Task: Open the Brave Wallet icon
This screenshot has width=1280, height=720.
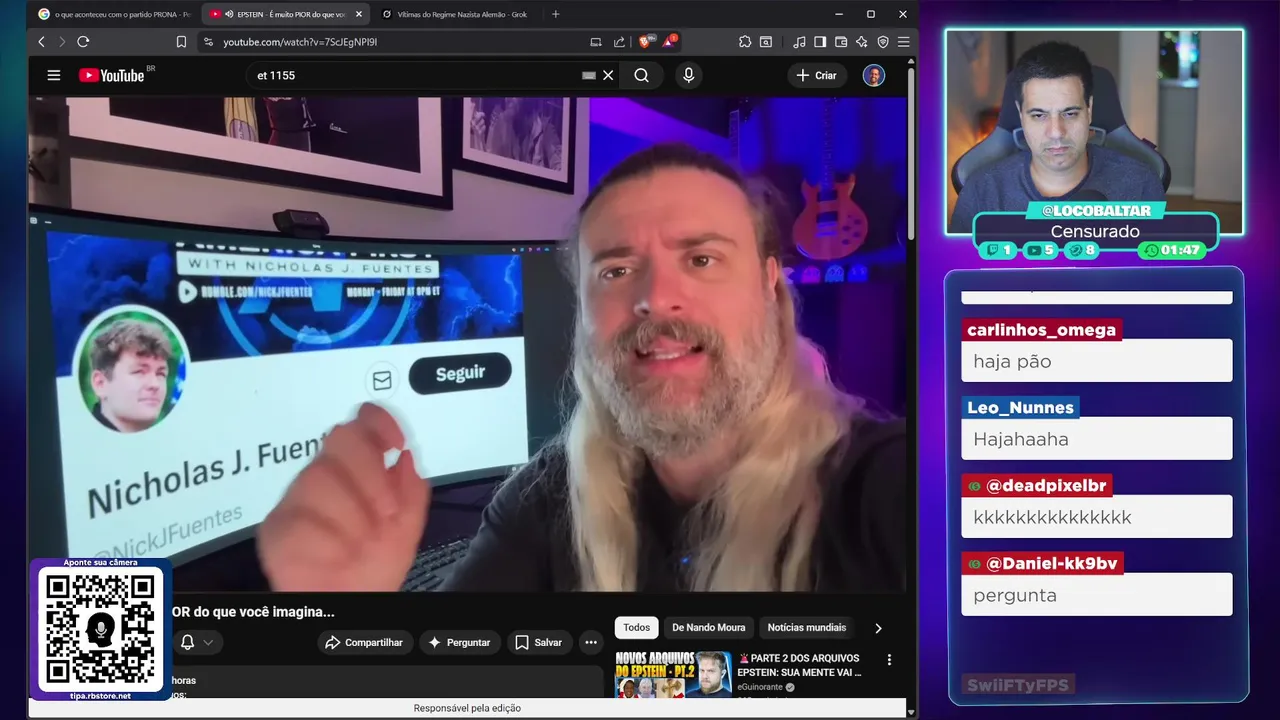Action: [x=841, y=42]
